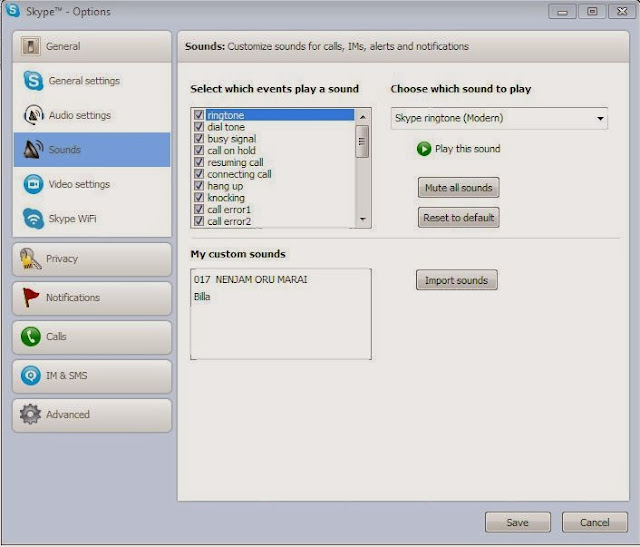Click the Import sounds button
The width and height of the screenshot is (640, 547).
point(457,280)
